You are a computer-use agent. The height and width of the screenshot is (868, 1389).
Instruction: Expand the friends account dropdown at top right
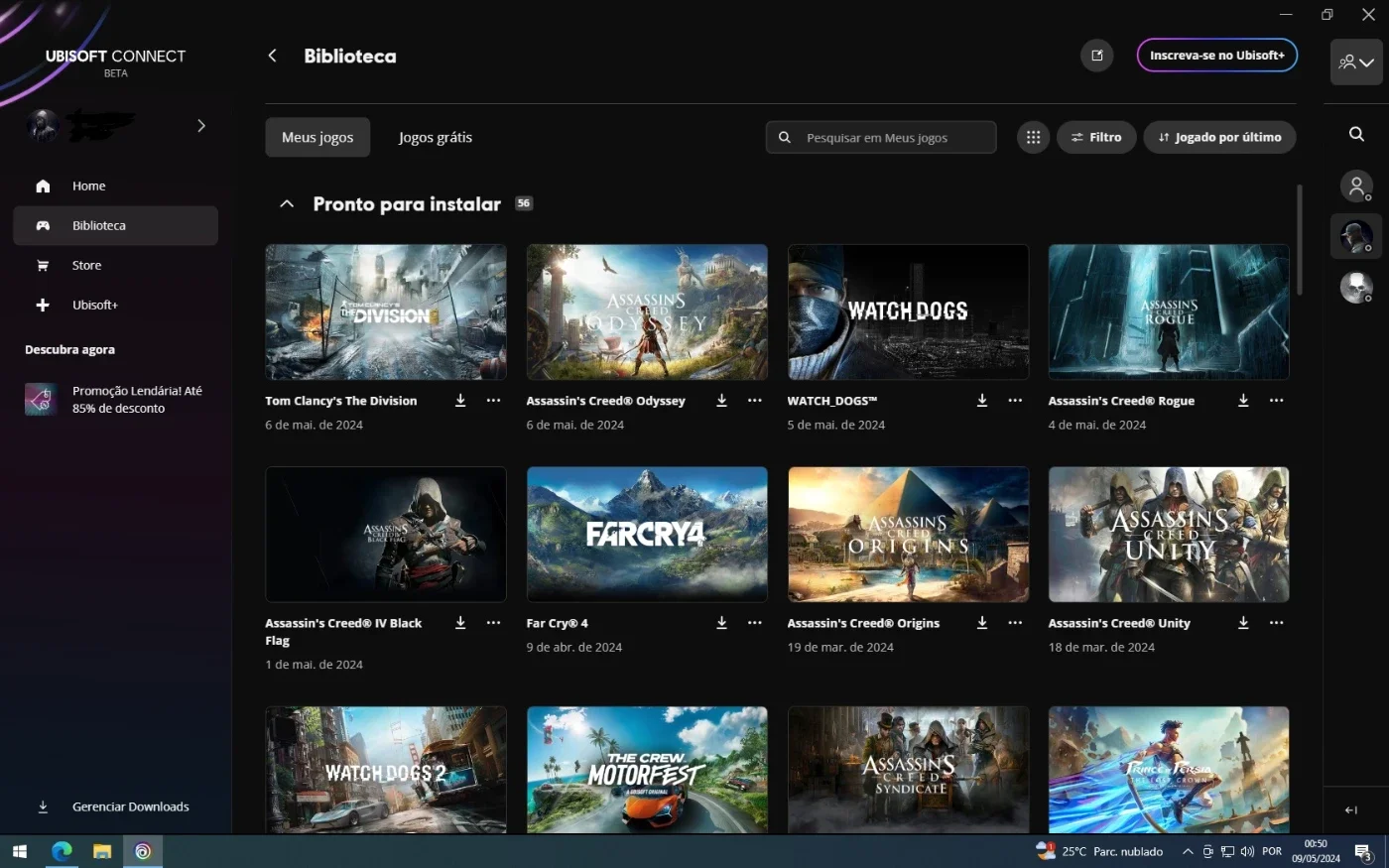point(1356,62)
